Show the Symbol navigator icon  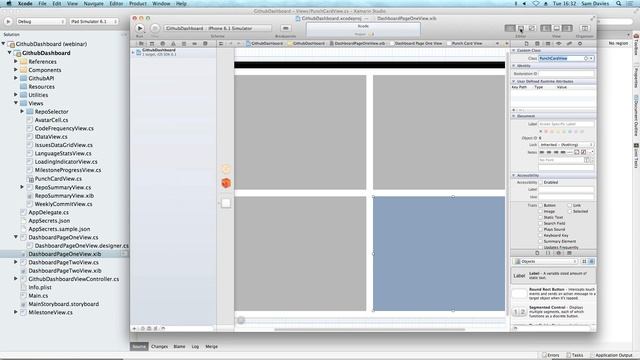[x=151, y=43]
